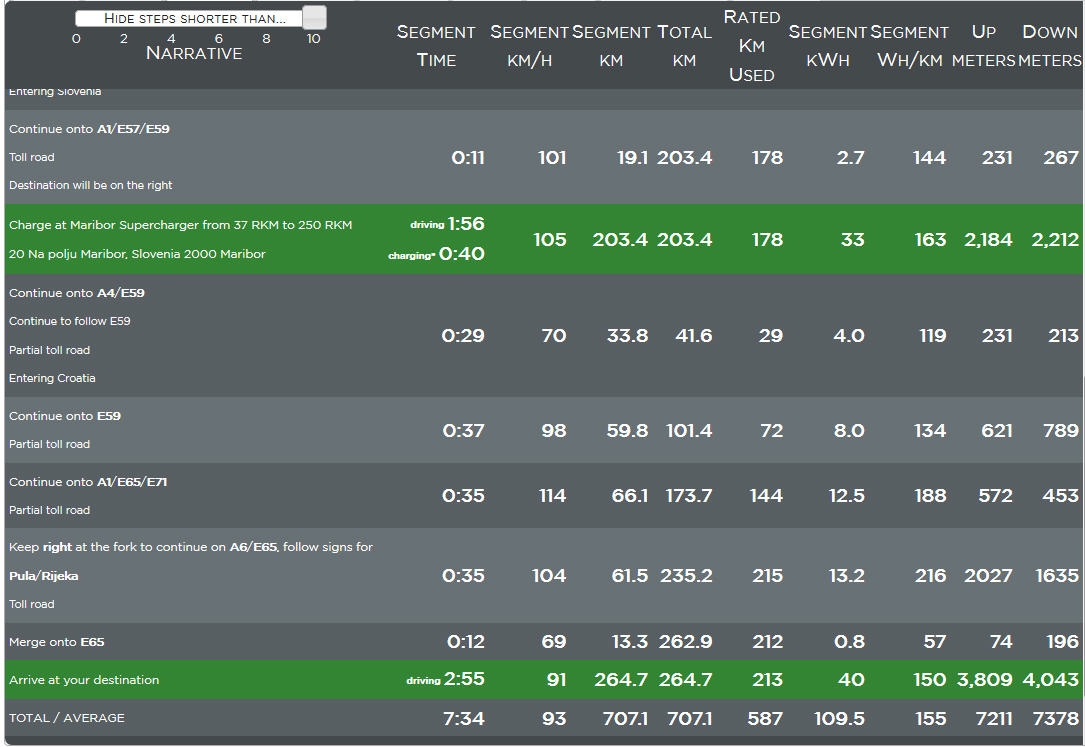Select the 'Merge onto E65' step
The image size is (1085, 747).
[x=57, y=642]
